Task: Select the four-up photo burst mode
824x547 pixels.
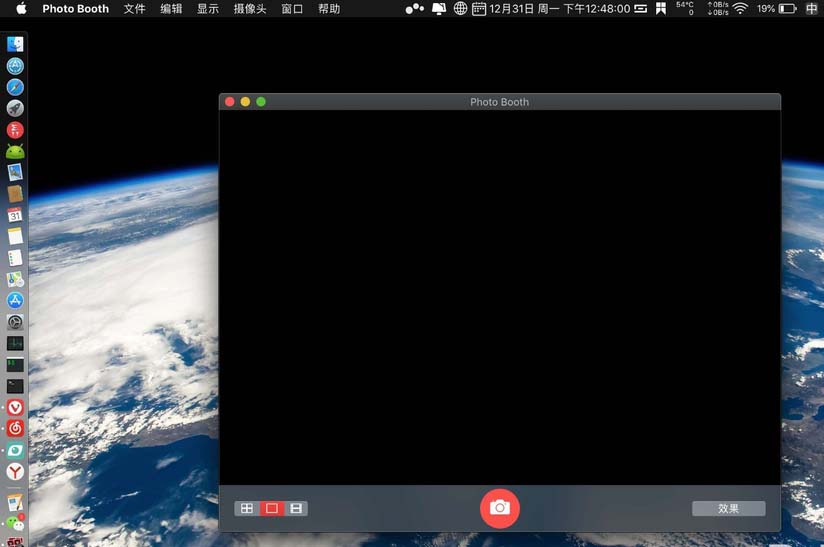Action: pos(247,509)
